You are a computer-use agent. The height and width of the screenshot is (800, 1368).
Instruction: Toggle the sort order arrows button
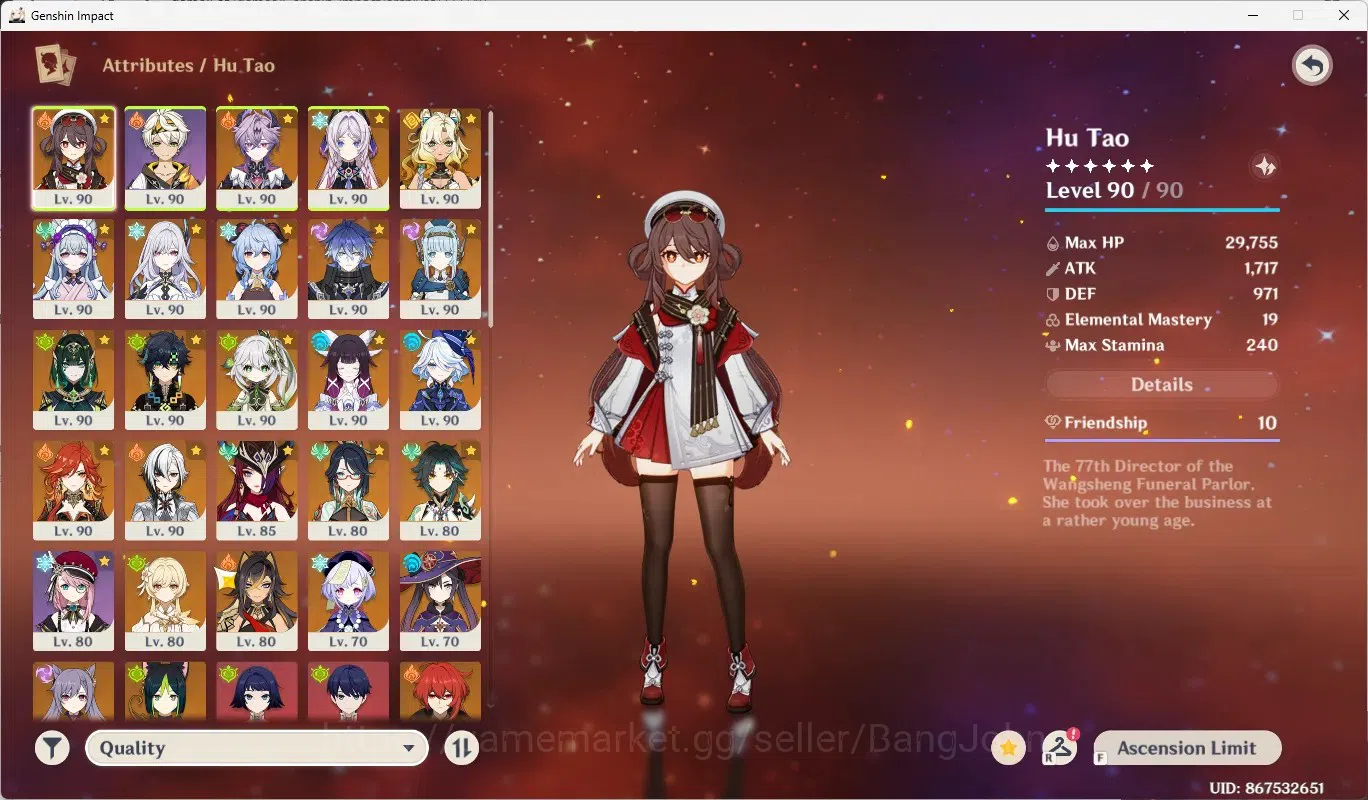click(461, 748)
